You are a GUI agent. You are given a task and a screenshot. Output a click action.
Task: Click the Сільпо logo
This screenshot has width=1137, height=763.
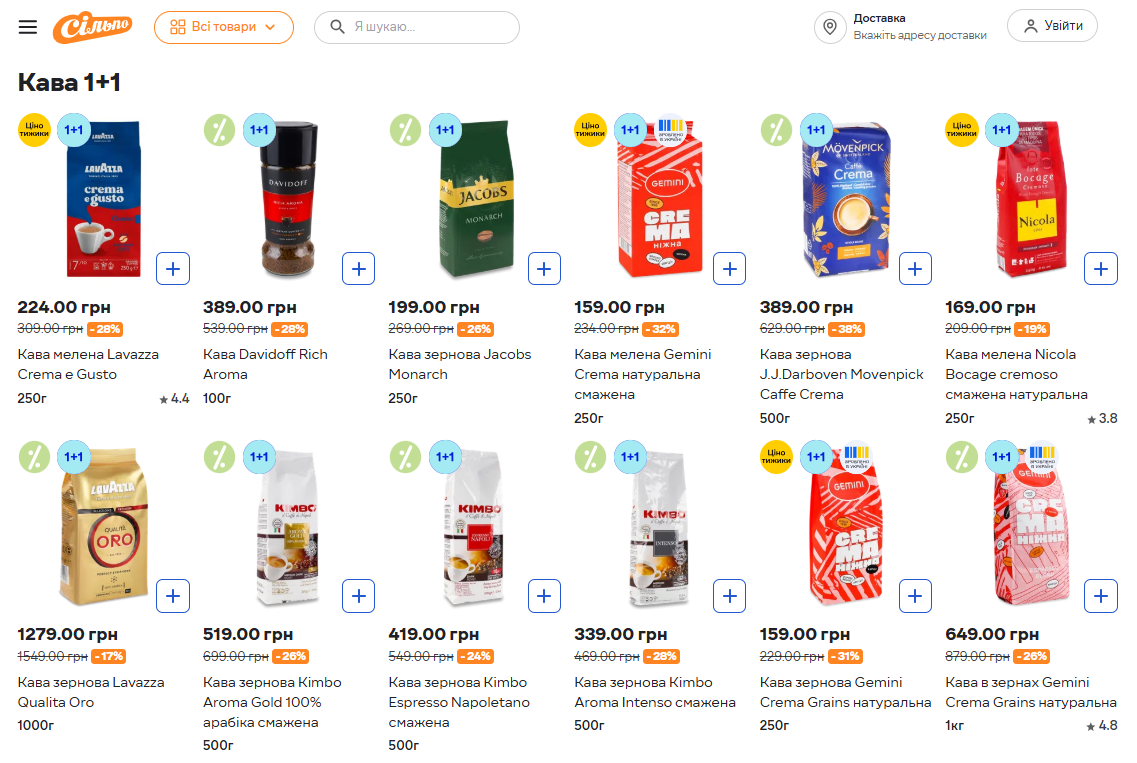point(92,27)
